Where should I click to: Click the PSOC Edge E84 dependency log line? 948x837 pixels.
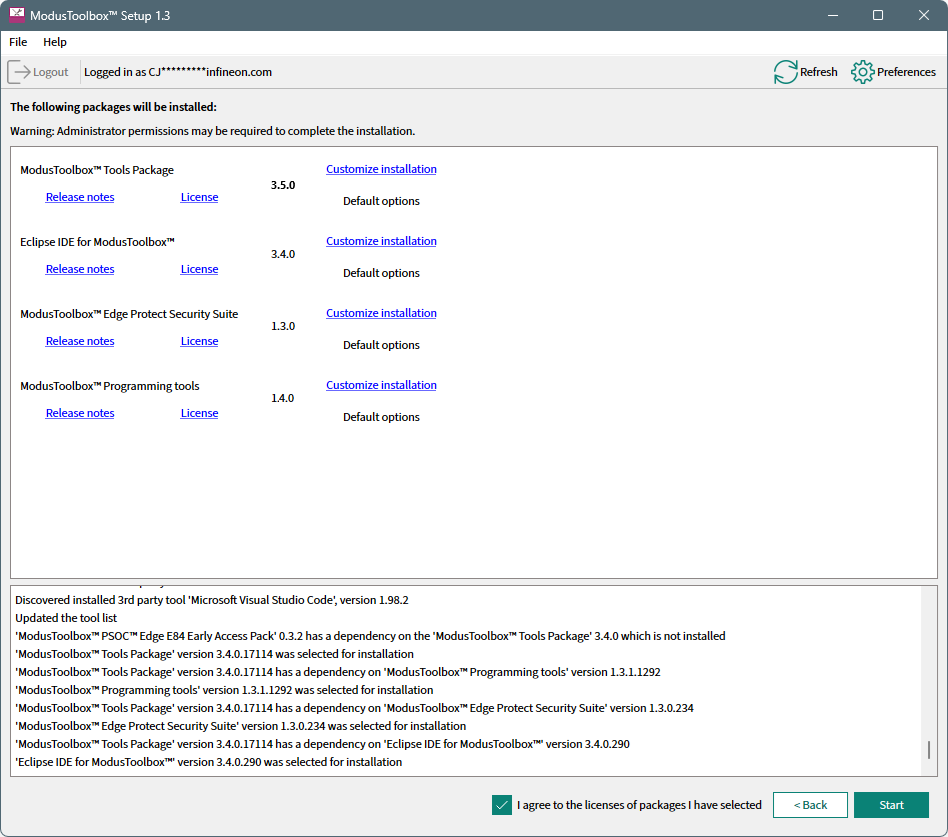click(370, 636)
